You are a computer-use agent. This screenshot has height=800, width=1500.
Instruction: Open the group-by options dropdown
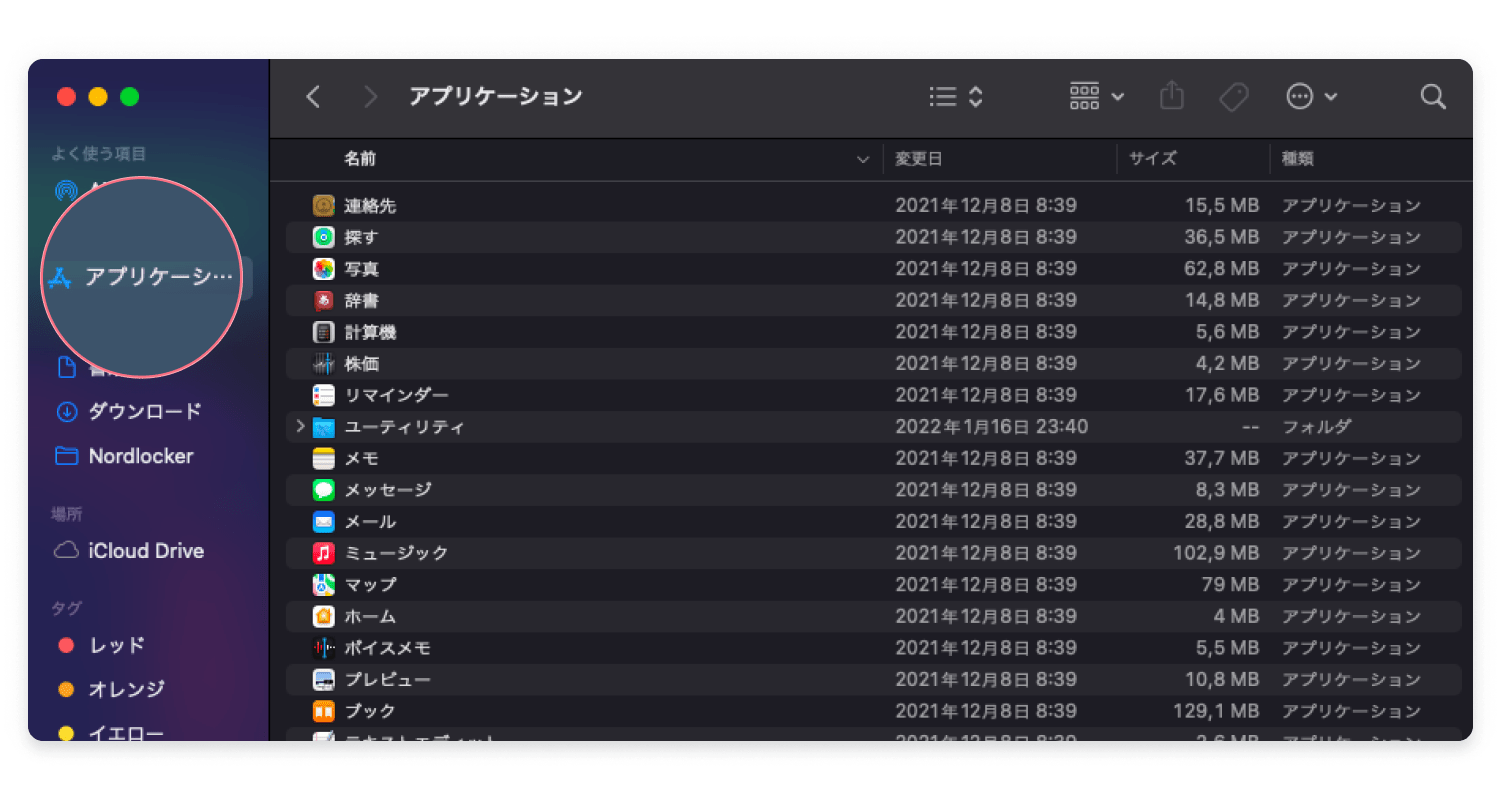tap(1097, 97)
